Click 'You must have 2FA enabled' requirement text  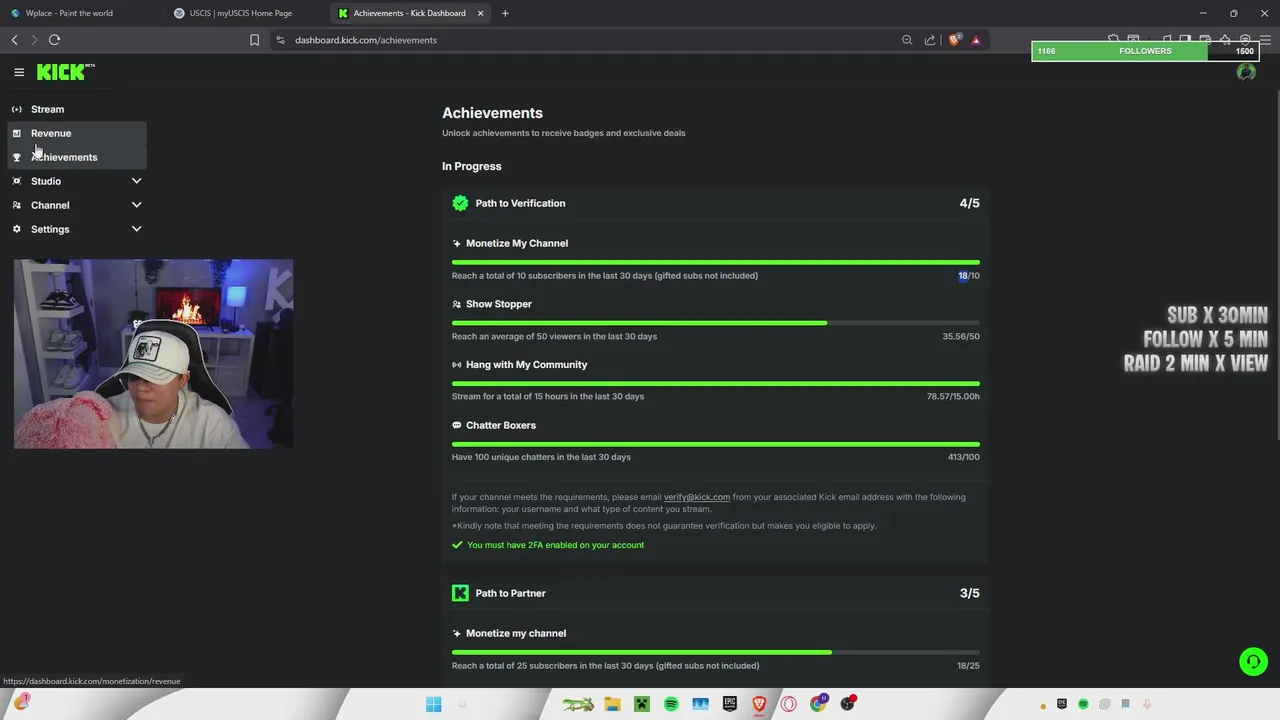coord(555,545)
